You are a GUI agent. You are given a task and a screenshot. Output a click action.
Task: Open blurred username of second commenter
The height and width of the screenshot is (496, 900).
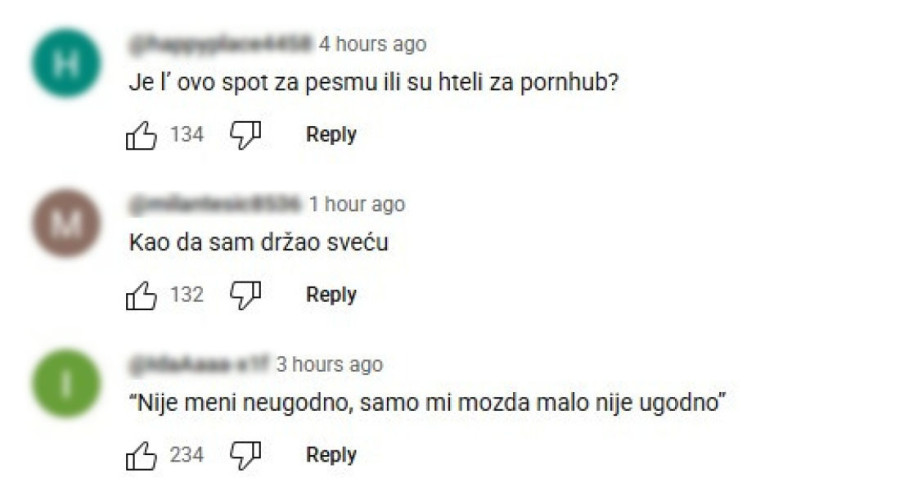(215, 204)
